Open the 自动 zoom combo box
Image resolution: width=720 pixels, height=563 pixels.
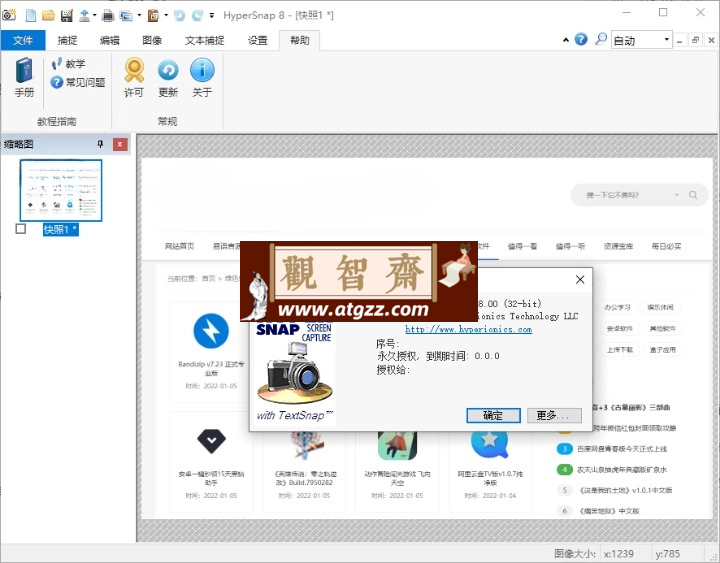(x=642, y=40)
